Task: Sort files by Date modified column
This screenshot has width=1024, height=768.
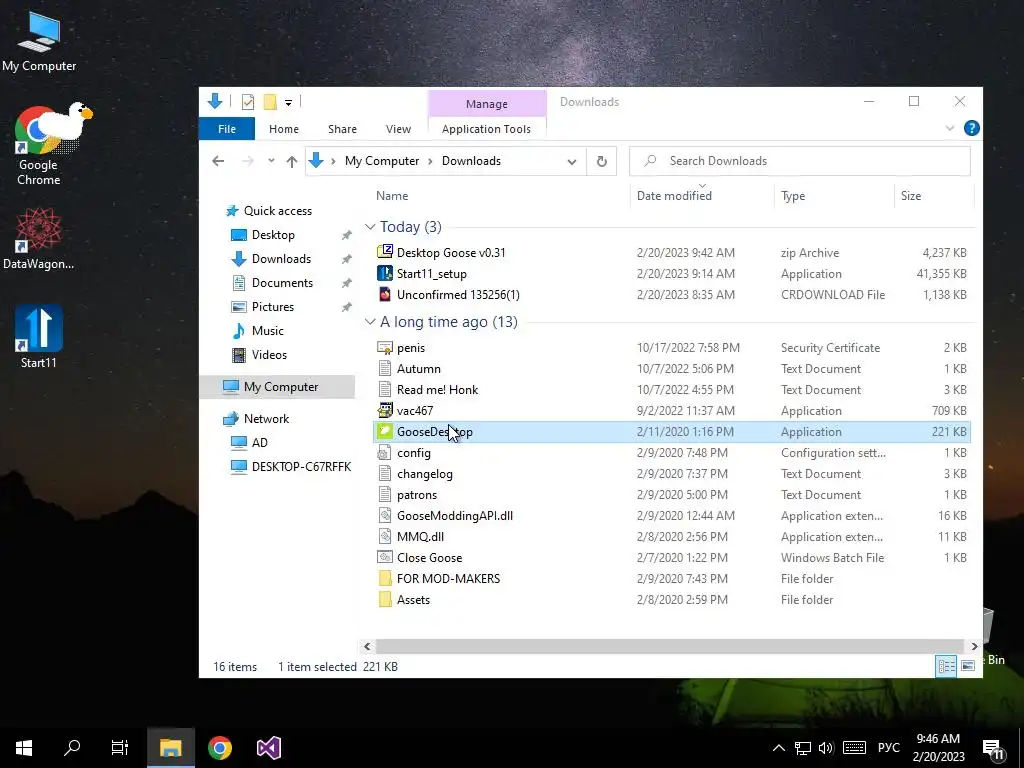Action: [674, 195]
